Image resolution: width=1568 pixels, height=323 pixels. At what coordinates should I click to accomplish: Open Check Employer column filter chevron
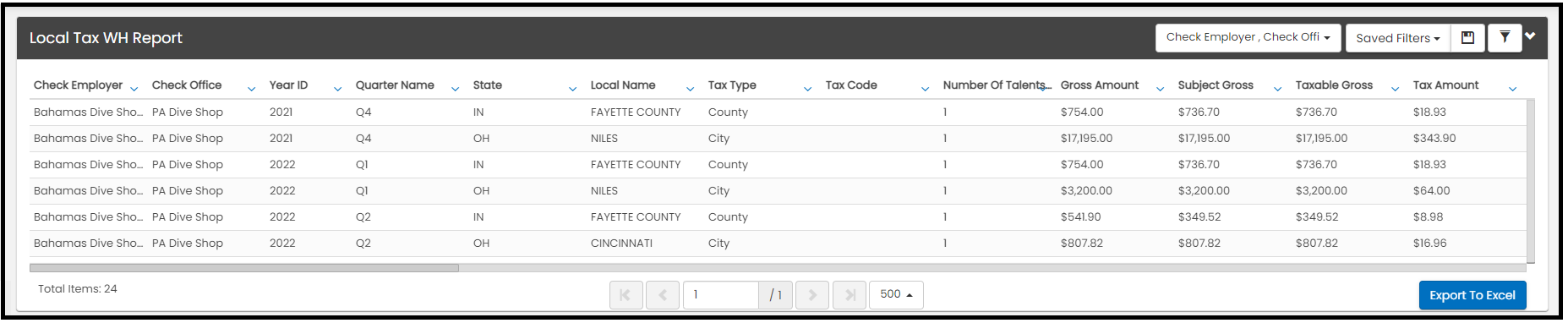[x=134, y=89]
